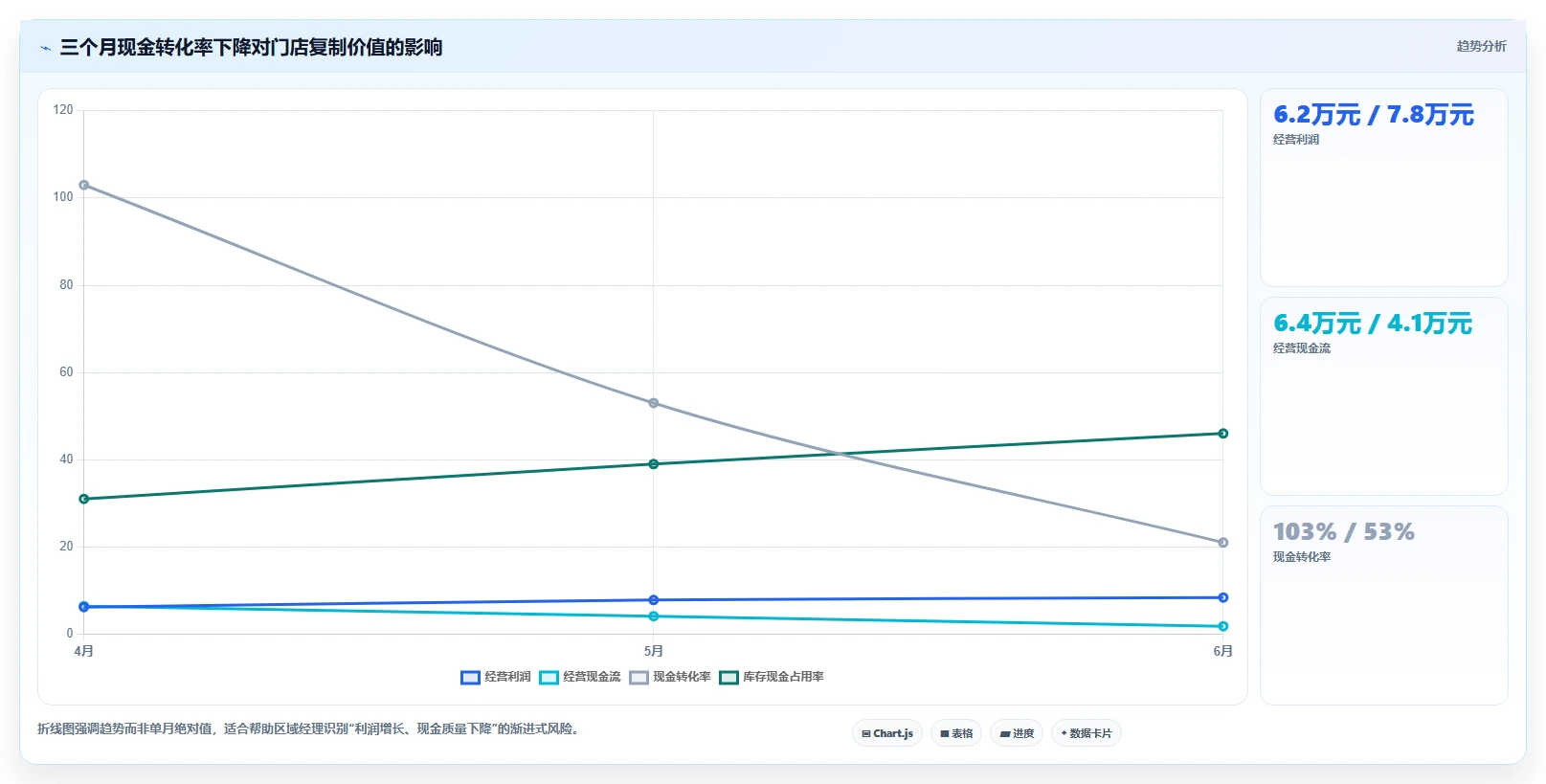1546x784 pixels.
Task: Click the 100 y-axis label
Action: click(x=63, y=197)
